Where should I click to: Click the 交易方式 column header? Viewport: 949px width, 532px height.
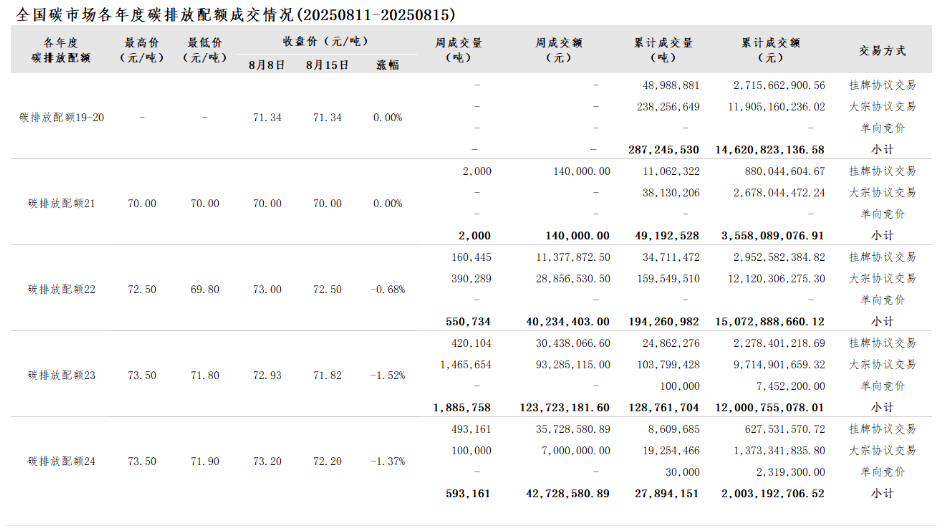tap(882, 50)
